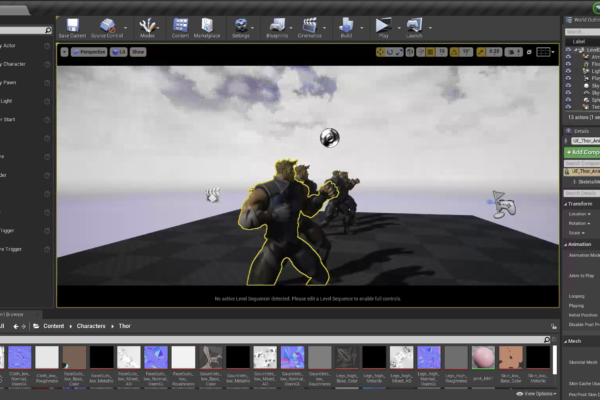This screenshot has width=600, height=400.
Task: Open the Cinematics clapperboard icon
Action: coord(309,25)
